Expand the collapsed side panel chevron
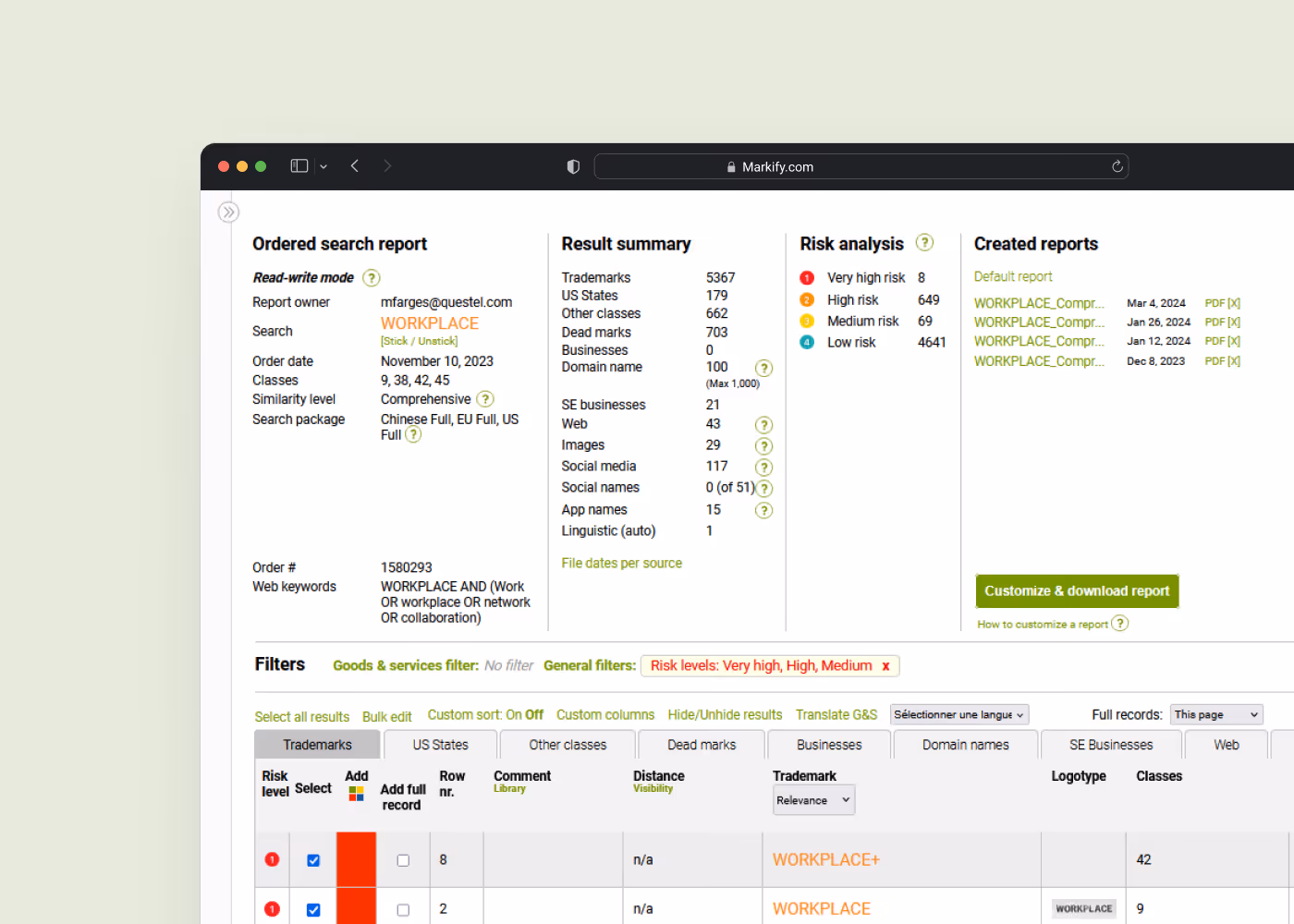The width and height of the screenshot is (1294, 924). tap(228, 212)
